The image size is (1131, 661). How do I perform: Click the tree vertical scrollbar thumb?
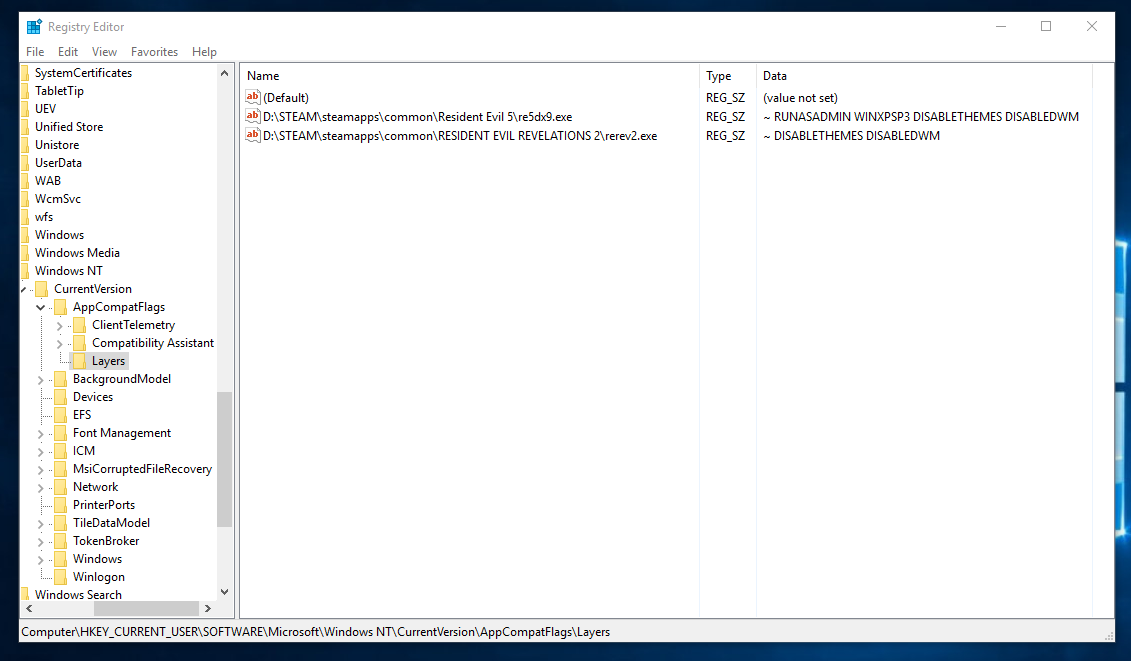[224, 460]
